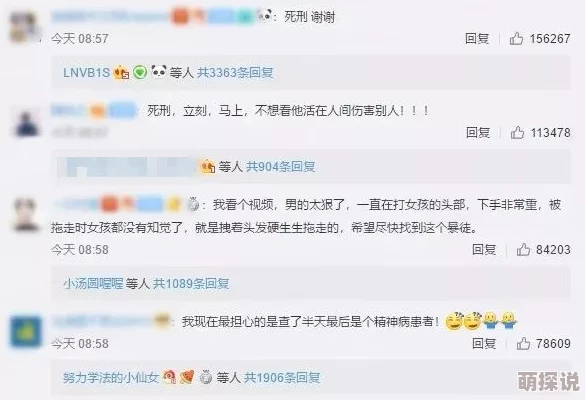Reply to the 精神病患者 comment
The width and height of the screenshot is (585, 400).
pos(484,343)
